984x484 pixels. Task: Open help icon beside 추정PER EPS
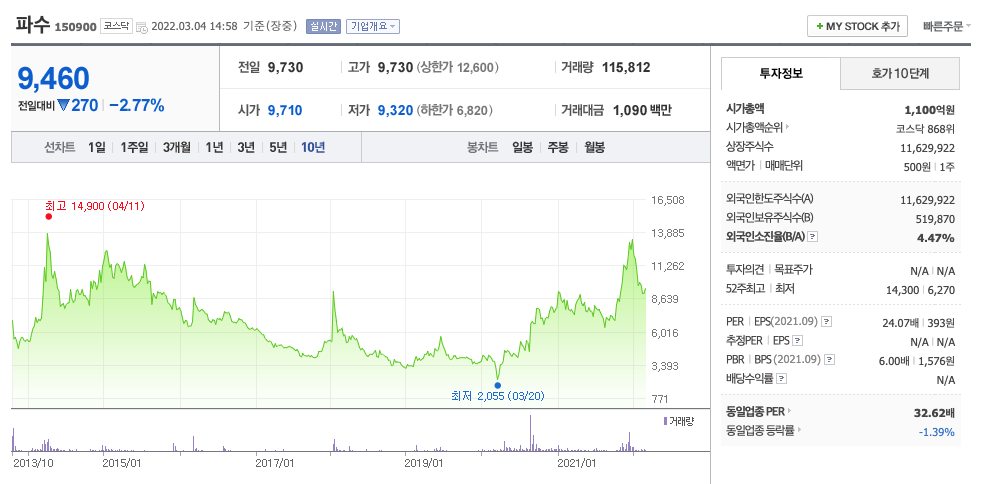pos(798,341)
